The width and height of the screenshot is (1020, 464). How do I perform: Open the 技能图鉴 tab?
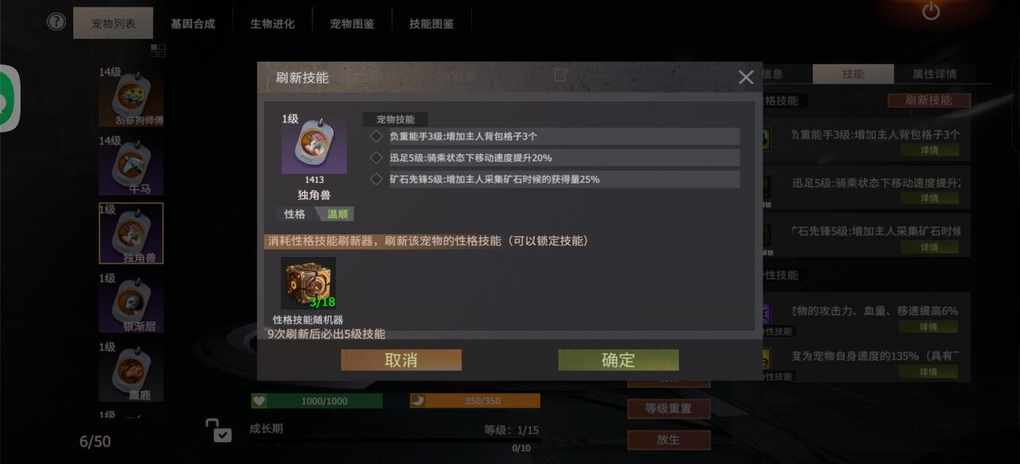(431, 23)
